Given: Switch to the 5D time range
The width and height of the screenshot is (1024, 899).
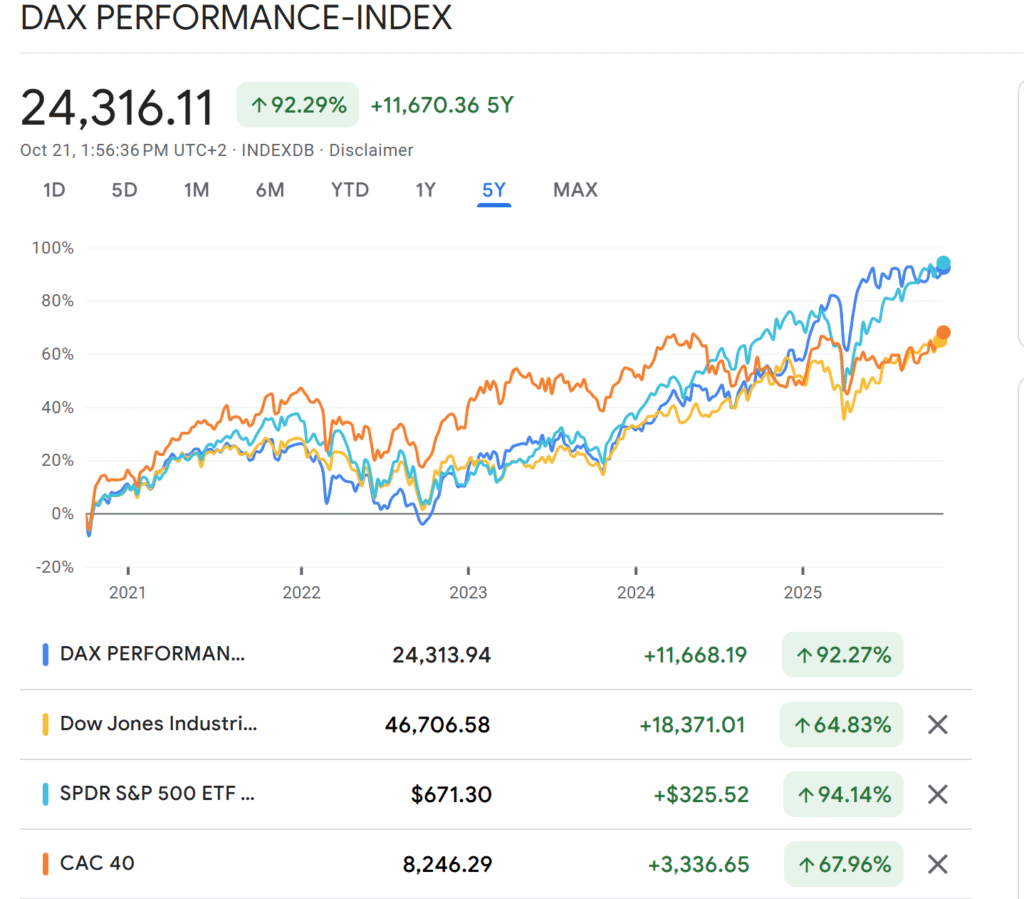Looking at the screenshot, I should (x=124, y=190).
